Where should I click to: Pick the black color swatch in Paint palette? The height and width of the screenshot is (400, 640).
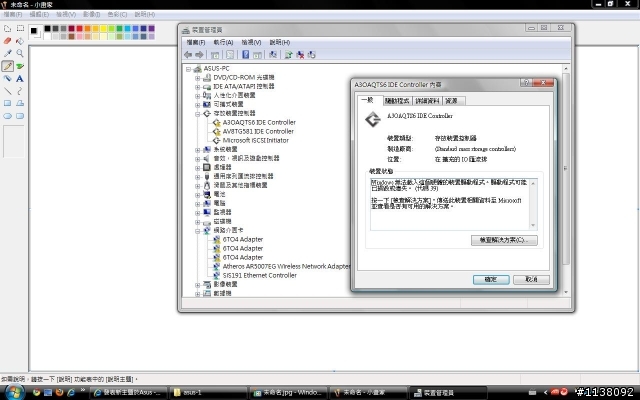[47, 29]
